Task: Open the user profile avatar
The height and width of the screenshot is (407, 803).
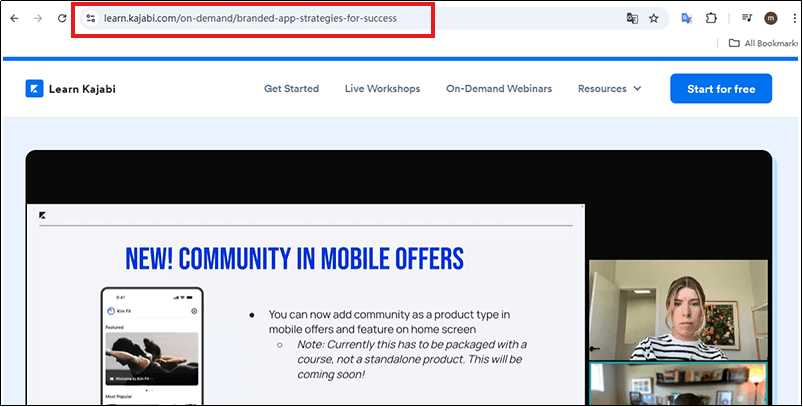Action: coord(770,18)
